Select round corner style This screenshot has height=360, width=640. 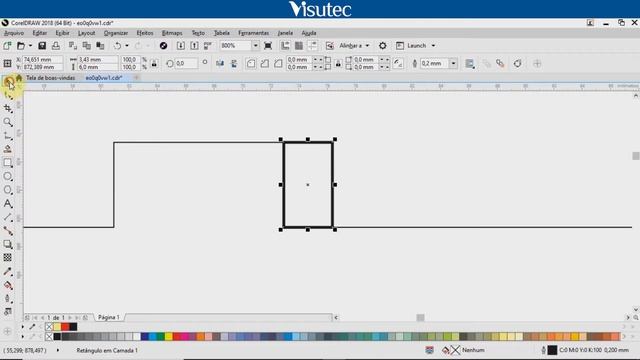click(x=251, y=64)
